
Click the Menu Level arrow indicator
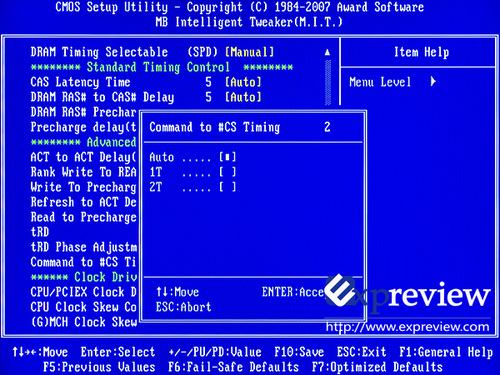point(433,82)
